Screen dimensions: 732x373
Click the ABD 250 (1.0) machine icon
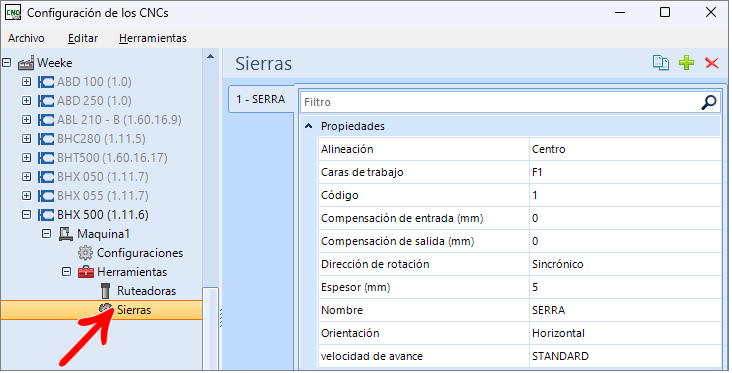(46, 101)
